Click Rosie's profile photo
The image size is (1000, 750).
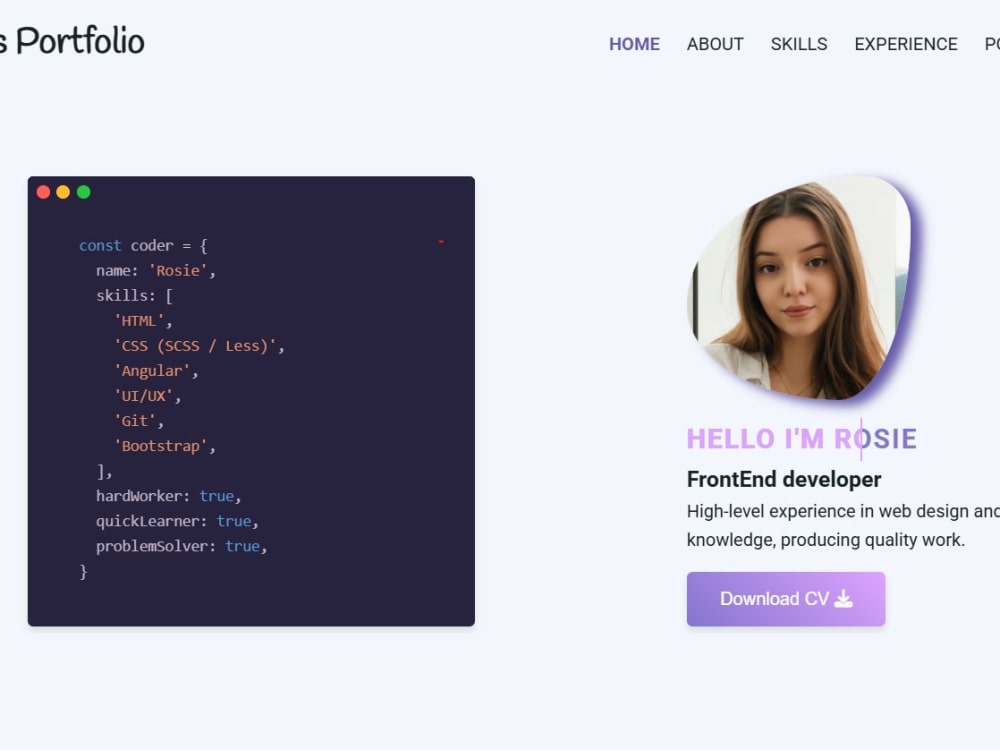[x=801, y=288]
